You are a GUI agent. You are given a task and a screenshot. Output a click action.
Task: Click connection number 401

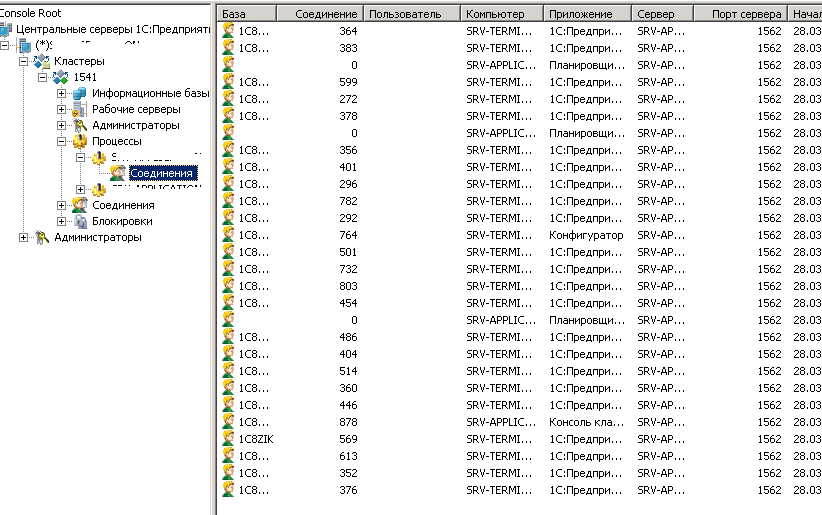(348, 167)
